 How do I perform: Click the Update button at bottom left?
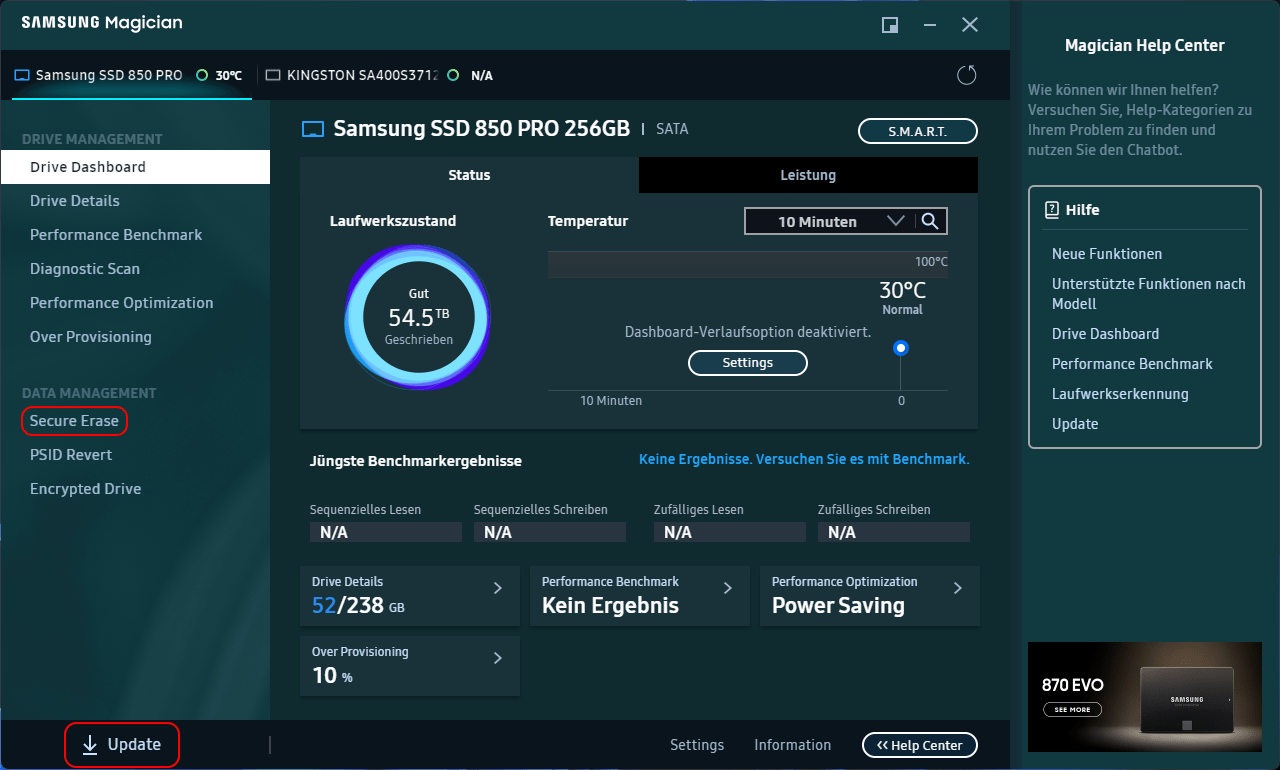(x=122, y=745)
